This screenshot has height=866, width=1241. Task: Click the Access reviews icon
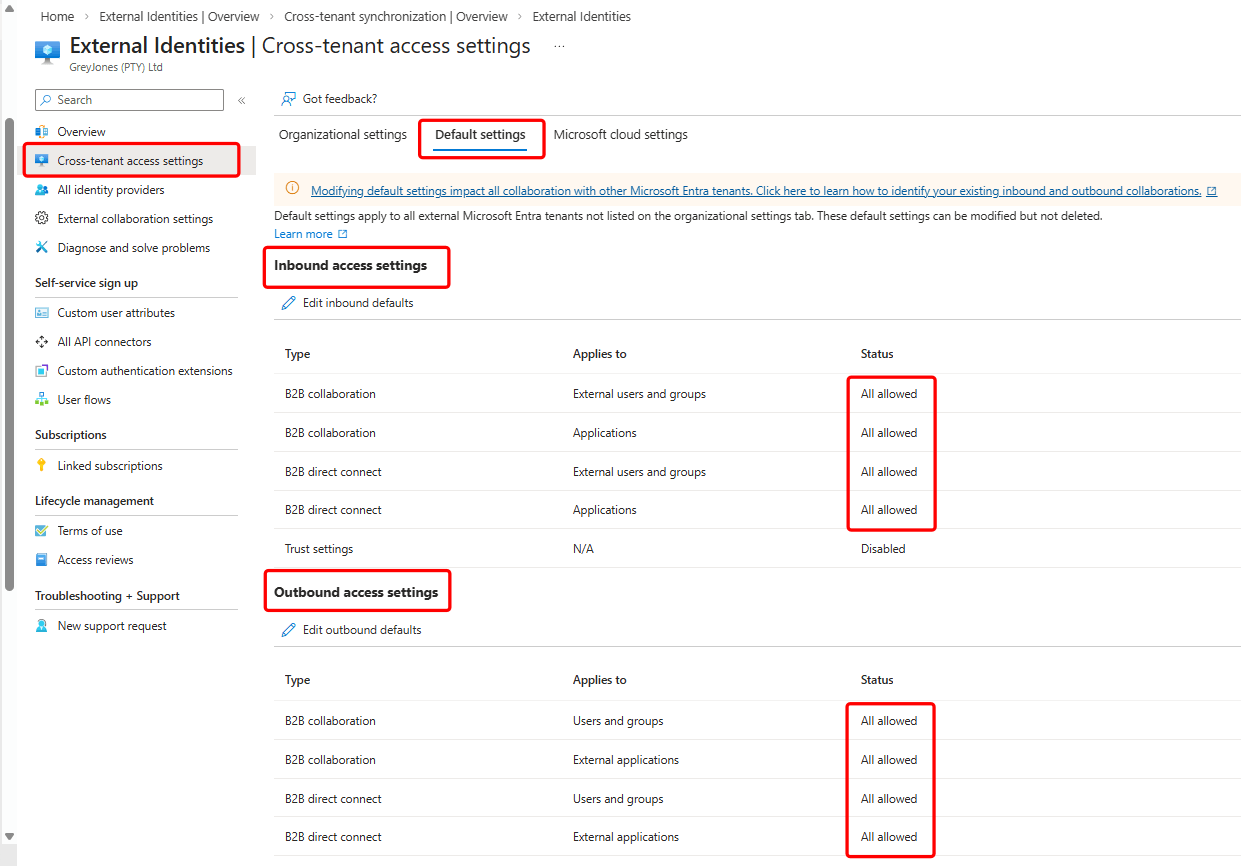[x=42, y=560]
